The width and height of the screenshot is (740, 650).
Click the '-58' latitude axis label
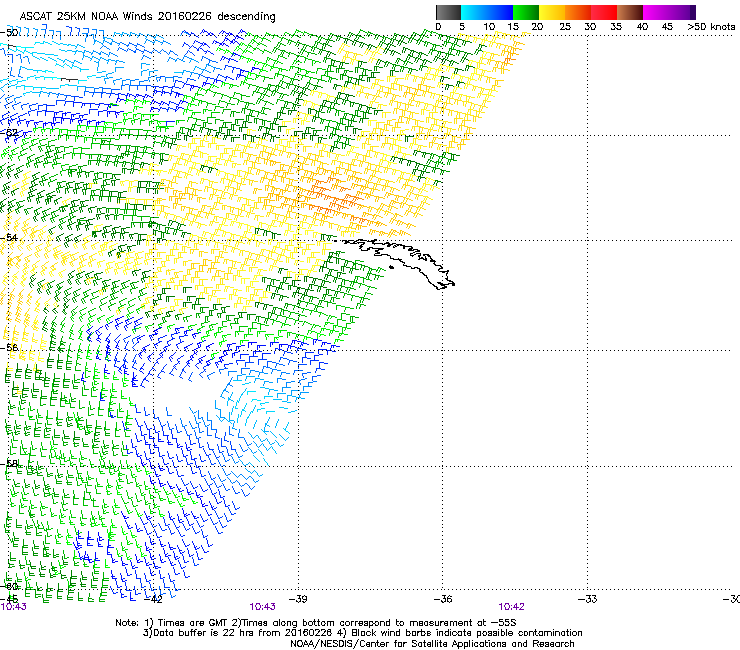[x=9, y=464]
